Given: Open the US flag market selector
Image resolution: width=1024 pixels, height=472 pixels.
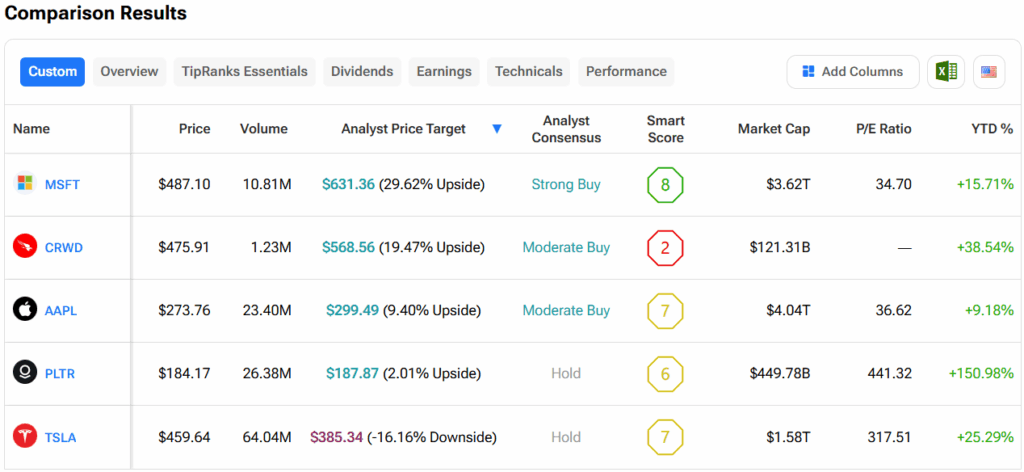Looking at the screenshot, I should 989,72.
